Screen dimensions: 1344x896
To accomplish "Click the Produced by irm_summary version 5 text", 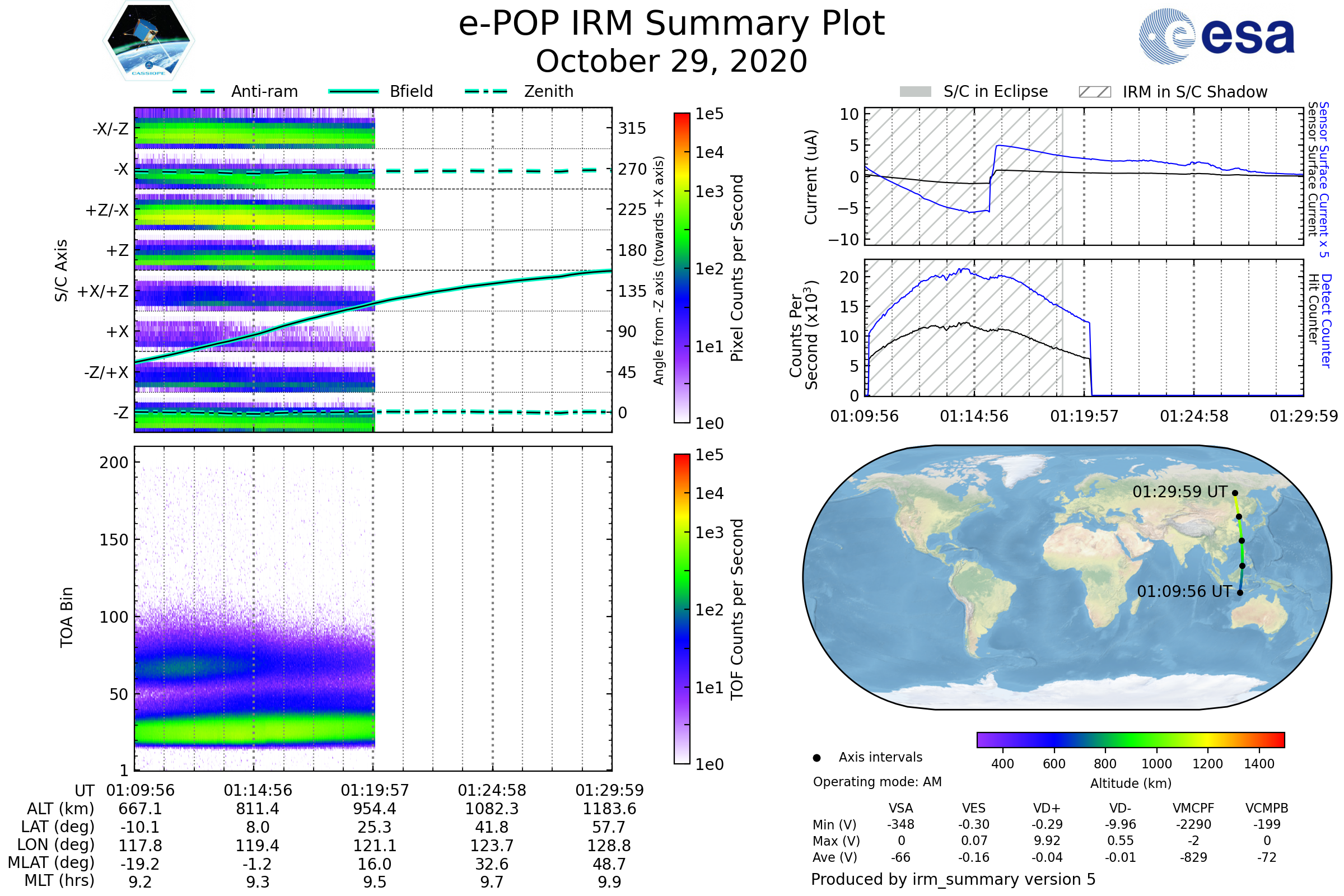I will (953, 879).
